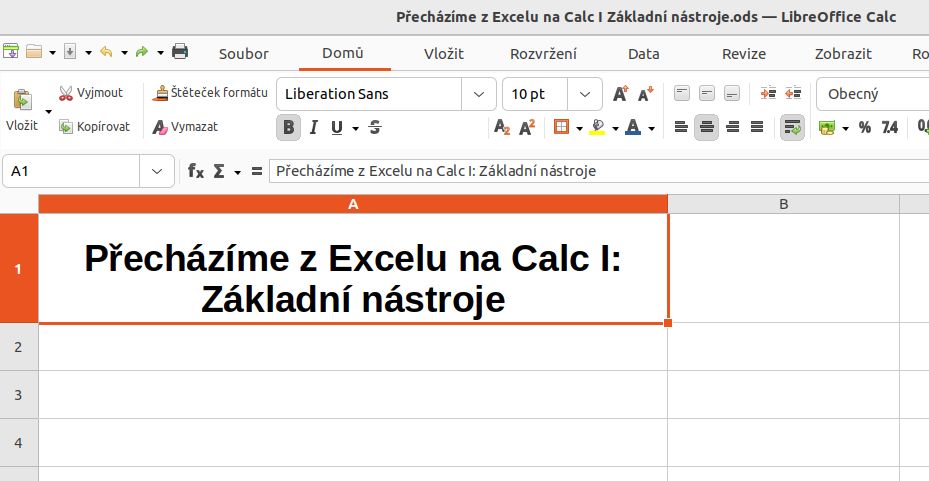Select row 2 header
The image size is (929, 481).
click(18, 347)
